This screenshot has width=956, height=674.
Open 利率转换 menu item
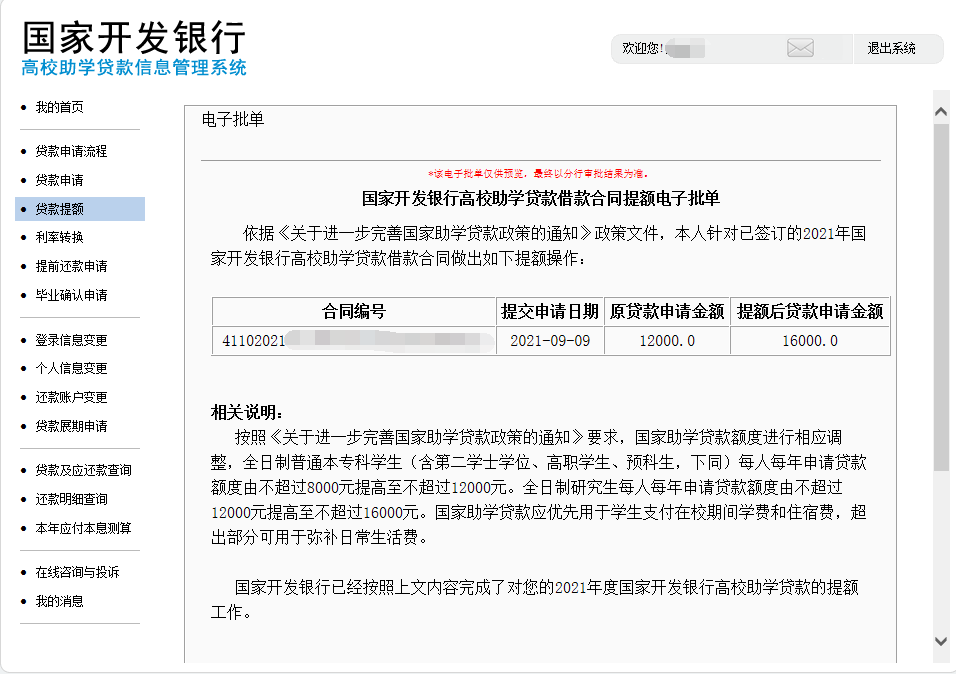60,237
